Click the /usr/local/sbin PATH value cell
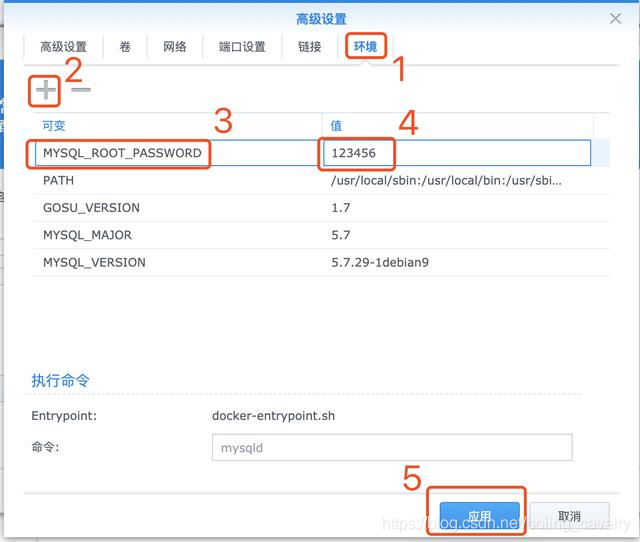The height and width of the screenshot is (542, 640). [x=446, y=180]
